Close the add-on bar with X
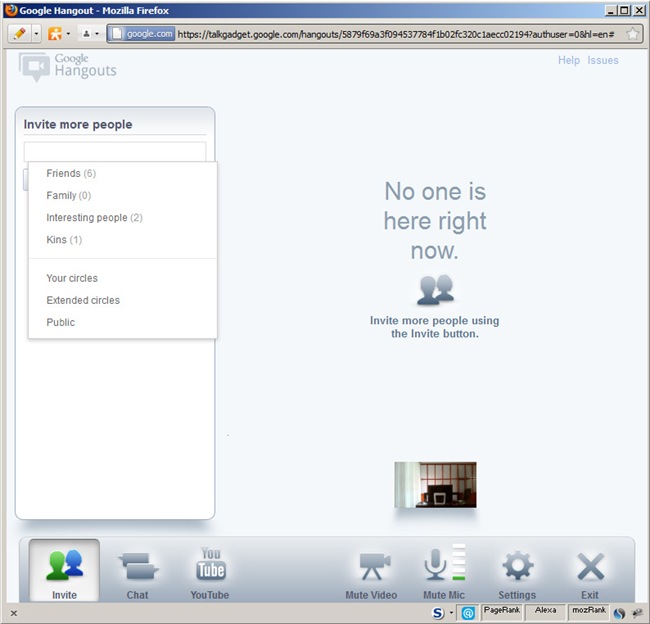650x624 pixels. click(14, 613)
